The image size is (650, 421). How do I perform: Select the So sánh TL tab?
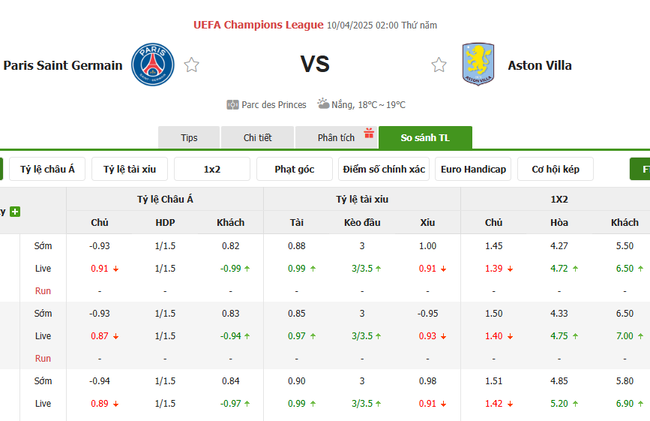click(426, 138)
